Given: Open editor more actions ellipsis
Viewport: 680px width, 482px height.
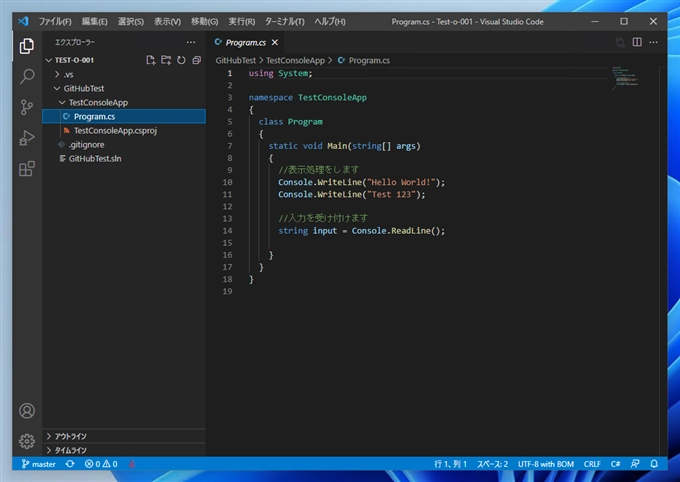Looking at the screenshot, I should [653, 42].
